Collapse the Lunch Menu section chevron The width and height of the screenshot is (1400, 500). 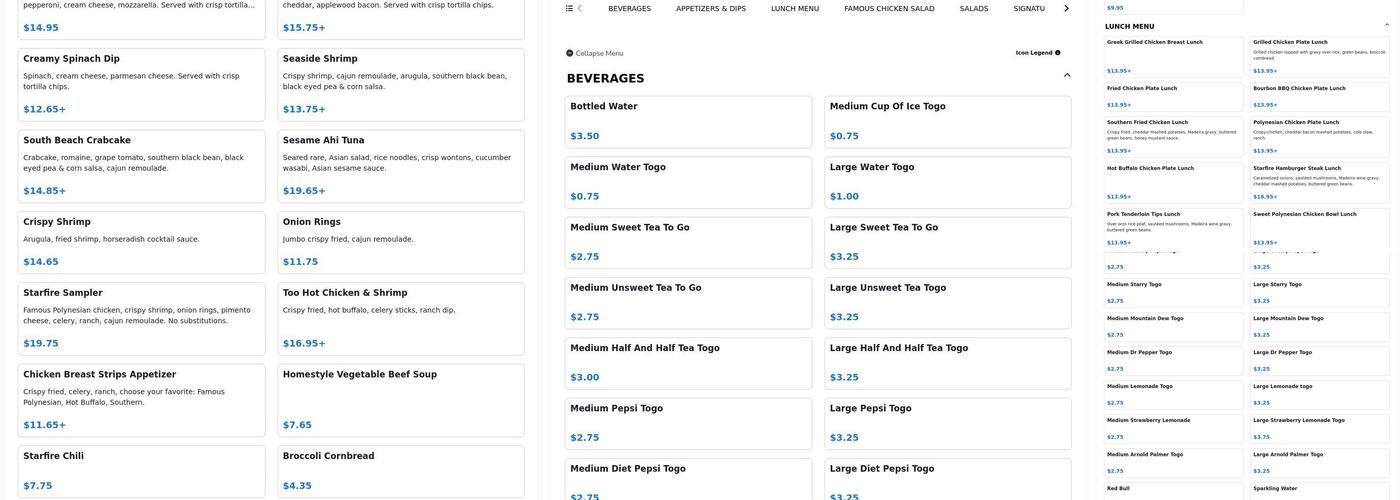tap(1387, 24)
